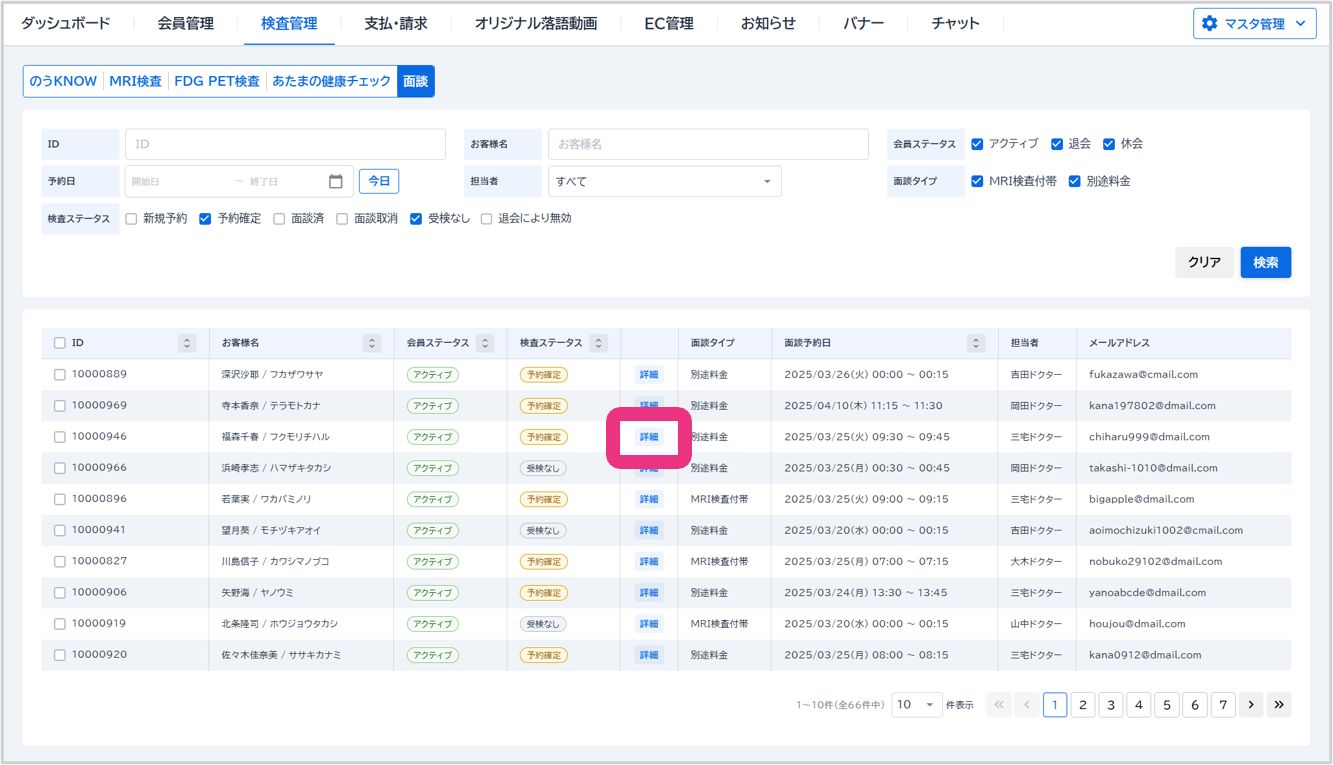Jump to last page double-arrow icon

click(1278, 705)
